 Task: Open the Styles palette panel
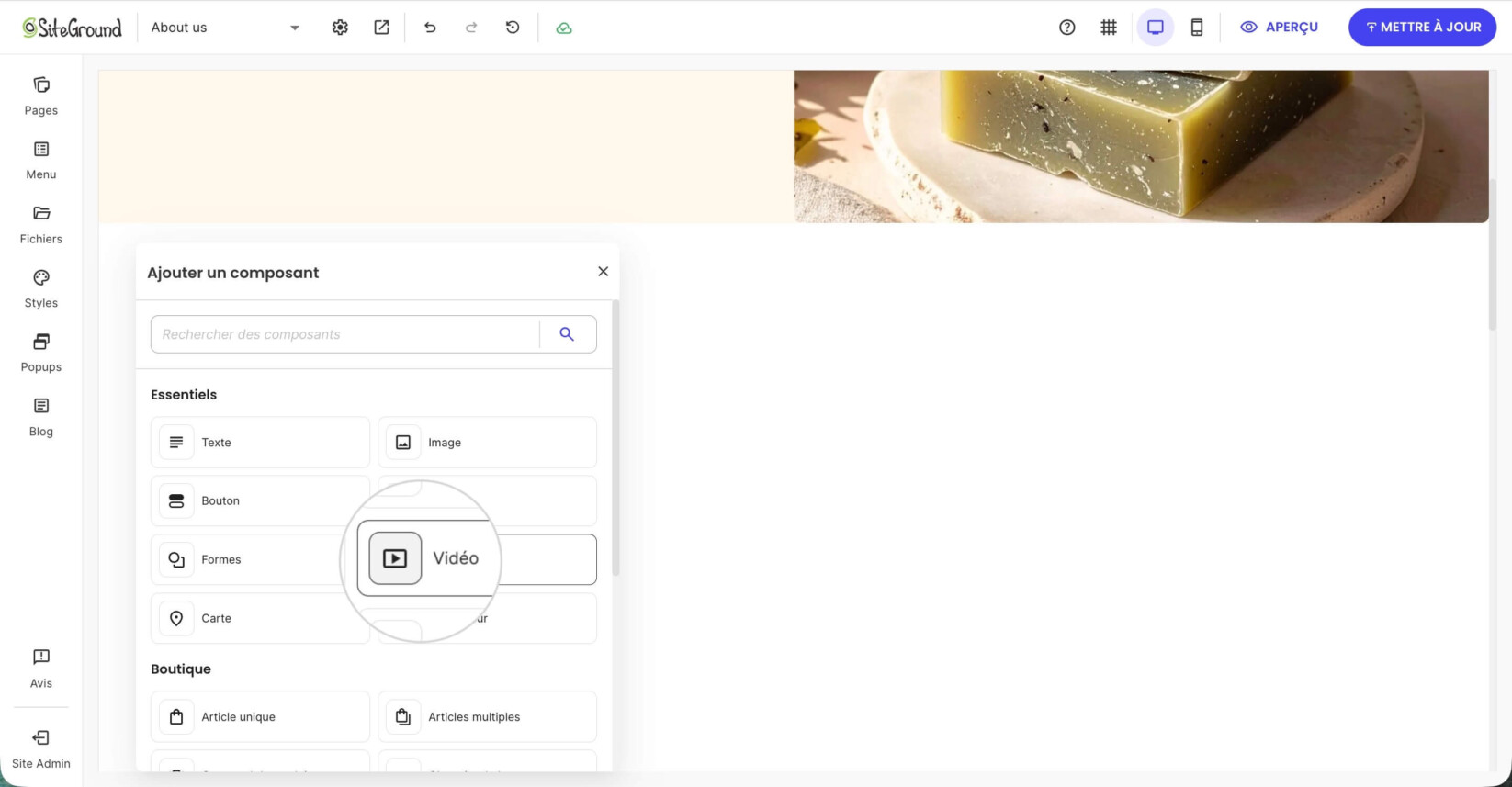[x=41, y=289]
